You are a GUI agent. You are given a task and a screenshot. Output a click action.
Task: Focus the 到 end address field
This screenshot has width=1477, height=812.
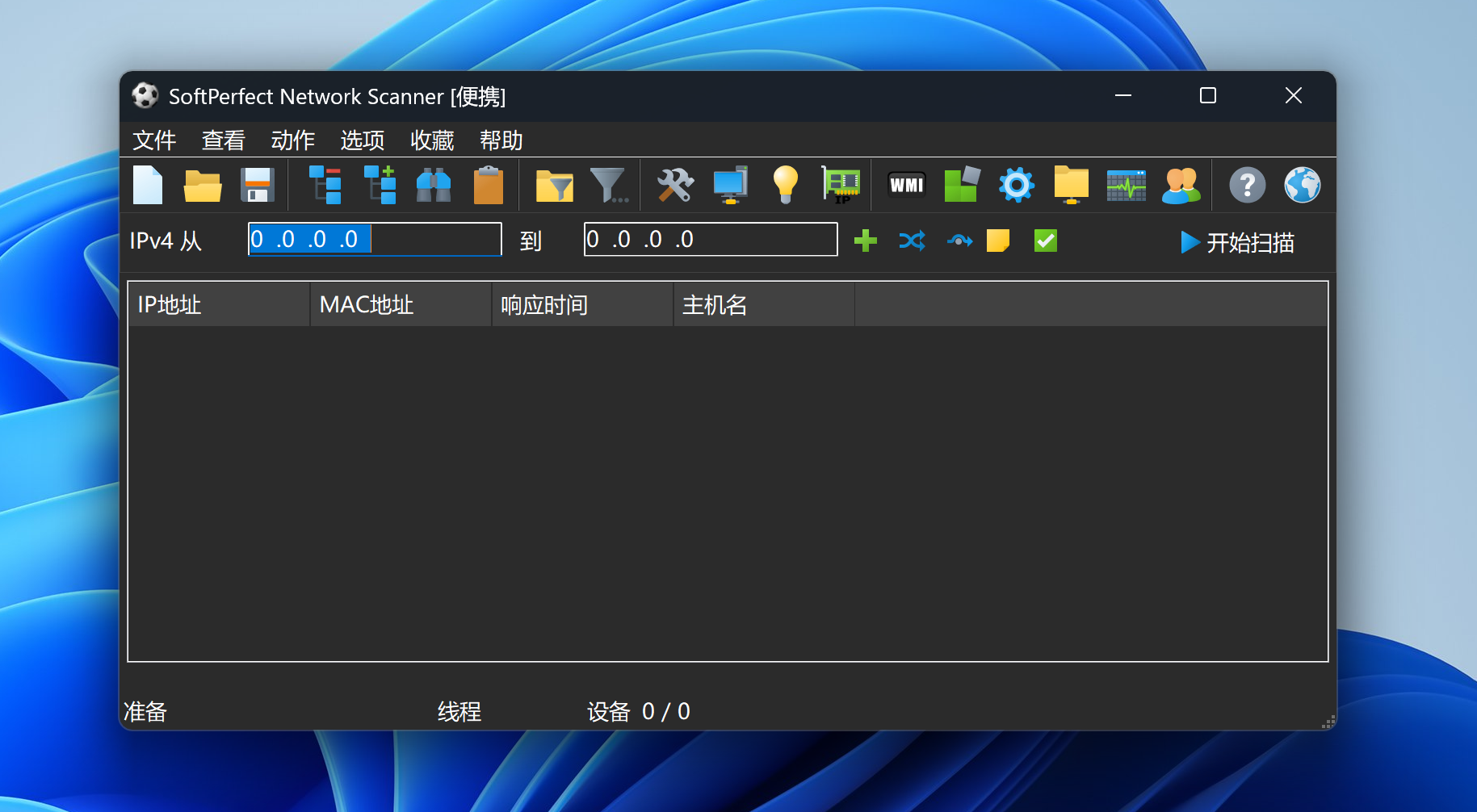point(711,240)
